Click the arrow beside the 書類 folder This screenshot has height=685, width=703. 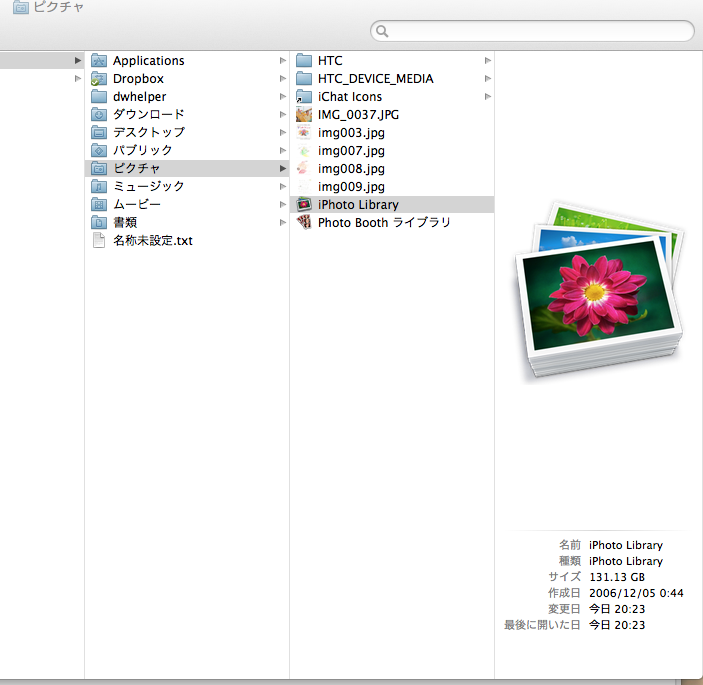coord(282,222)
